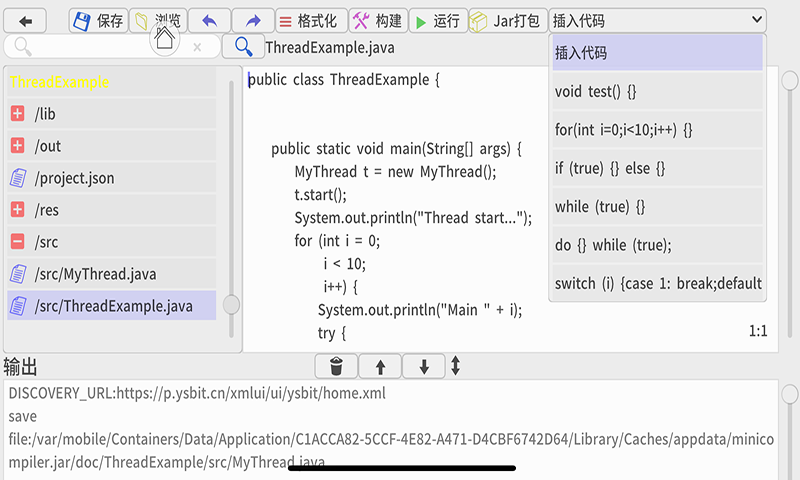Open /src/MyThread.java in file tree
This screenshot has height=480, width=800.
point(96,274)
